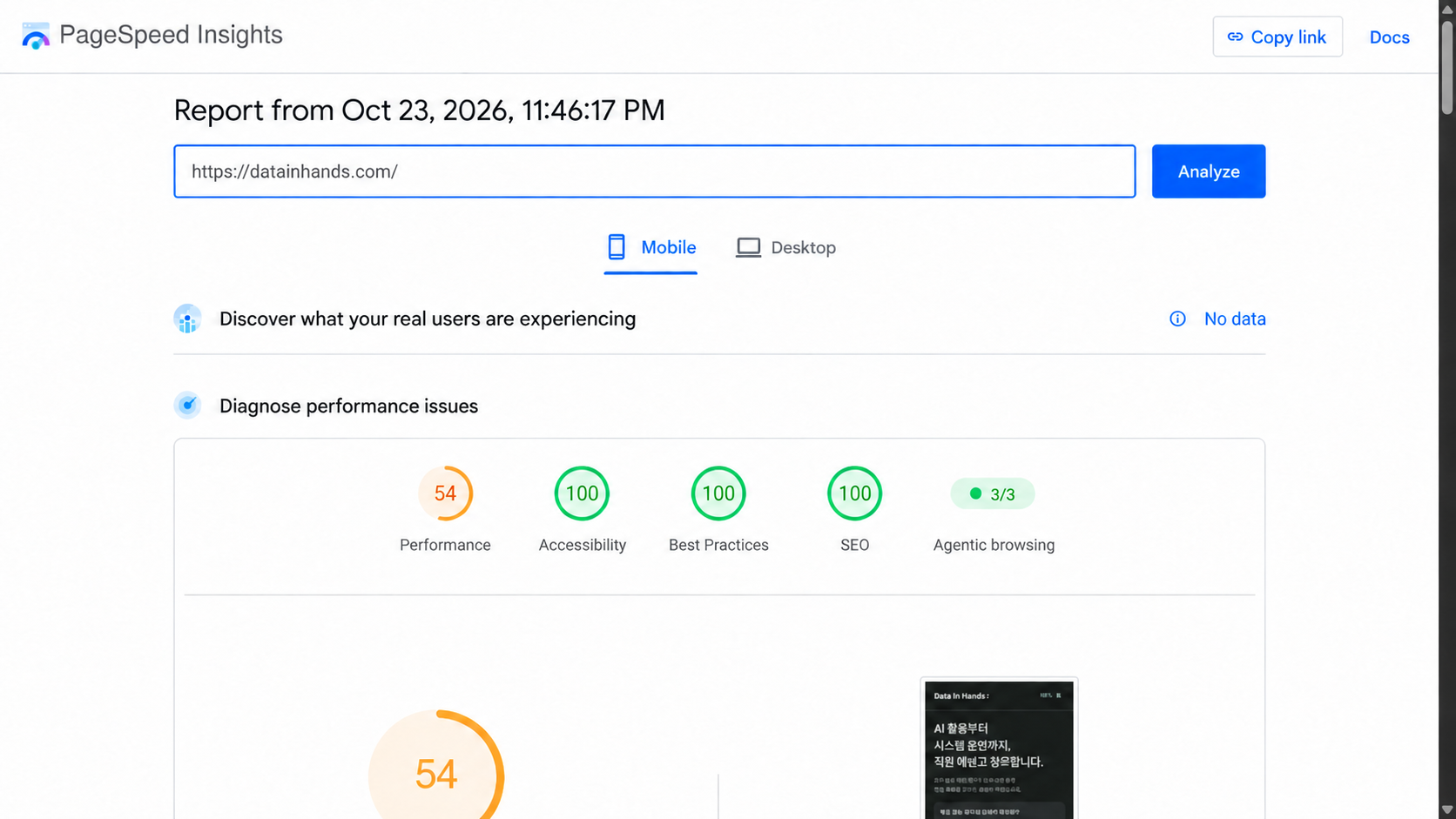
Task: Click 'Discover what your real users are experiencing'
Action: tap(428, 319)
